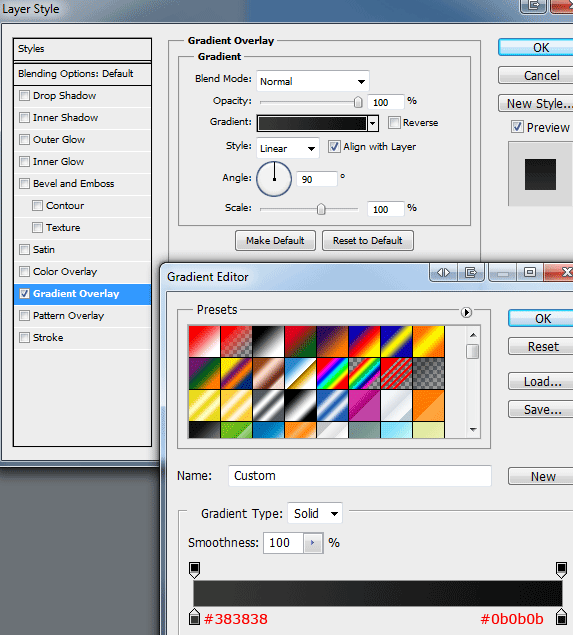Screen dimensions: 573x635
Task: Select the Pattern Overlay style entry
Action: [82, 315]
